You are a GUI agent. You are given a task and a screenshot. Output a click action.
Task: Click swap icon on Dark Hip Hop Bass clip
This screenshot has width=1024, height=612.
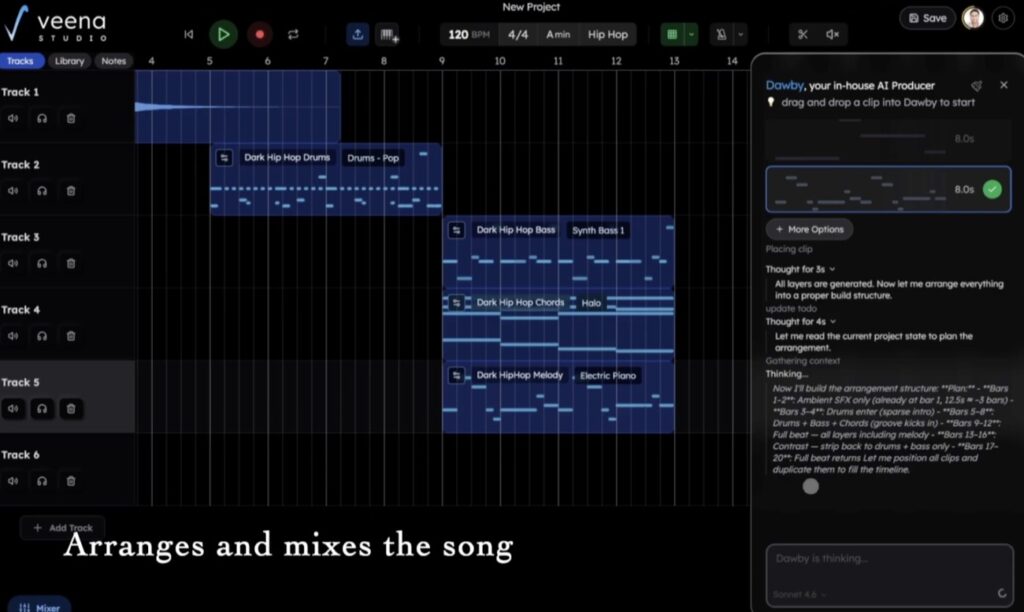[456, 230]
